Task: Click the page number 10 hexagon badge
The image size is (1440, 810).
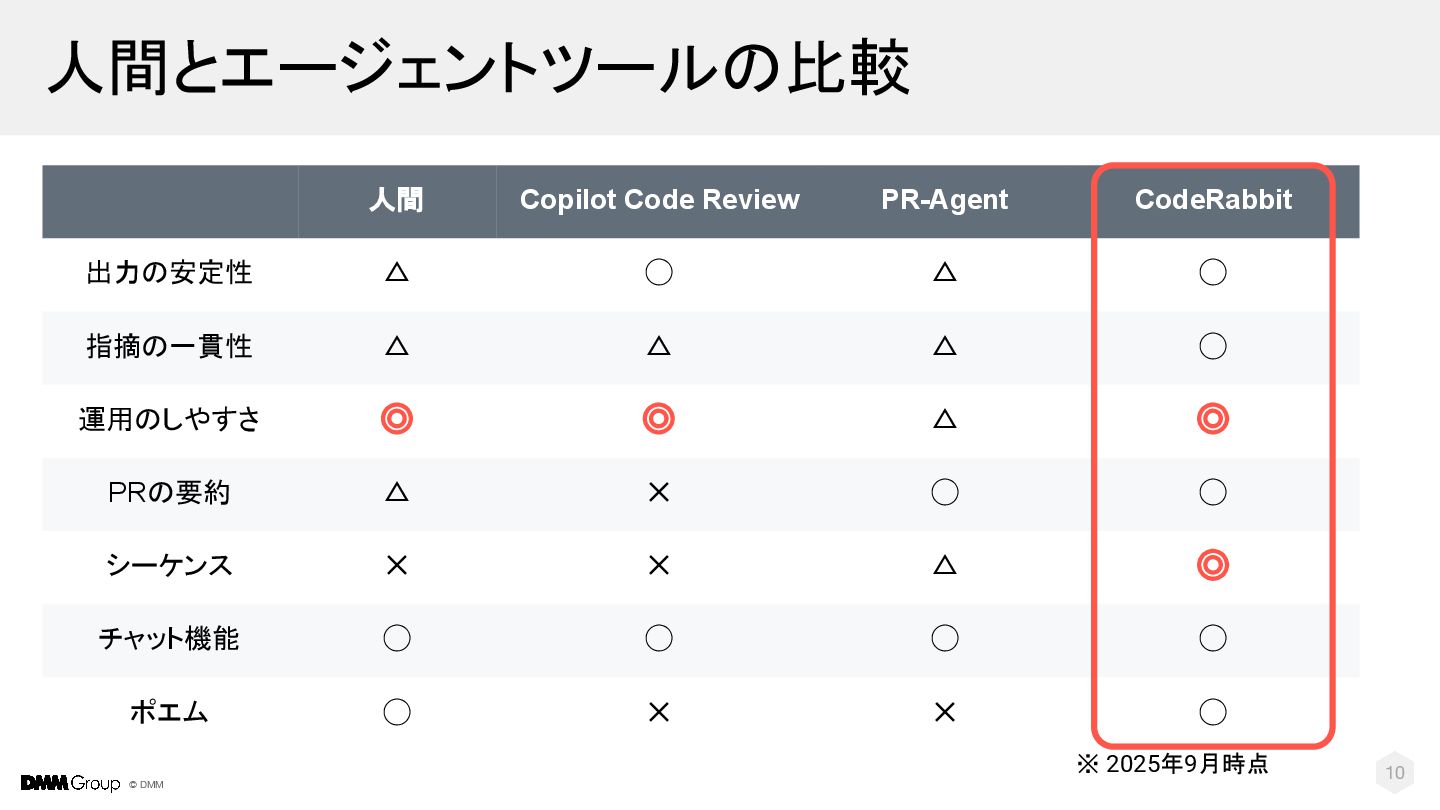Action: tap(1395, 772)
